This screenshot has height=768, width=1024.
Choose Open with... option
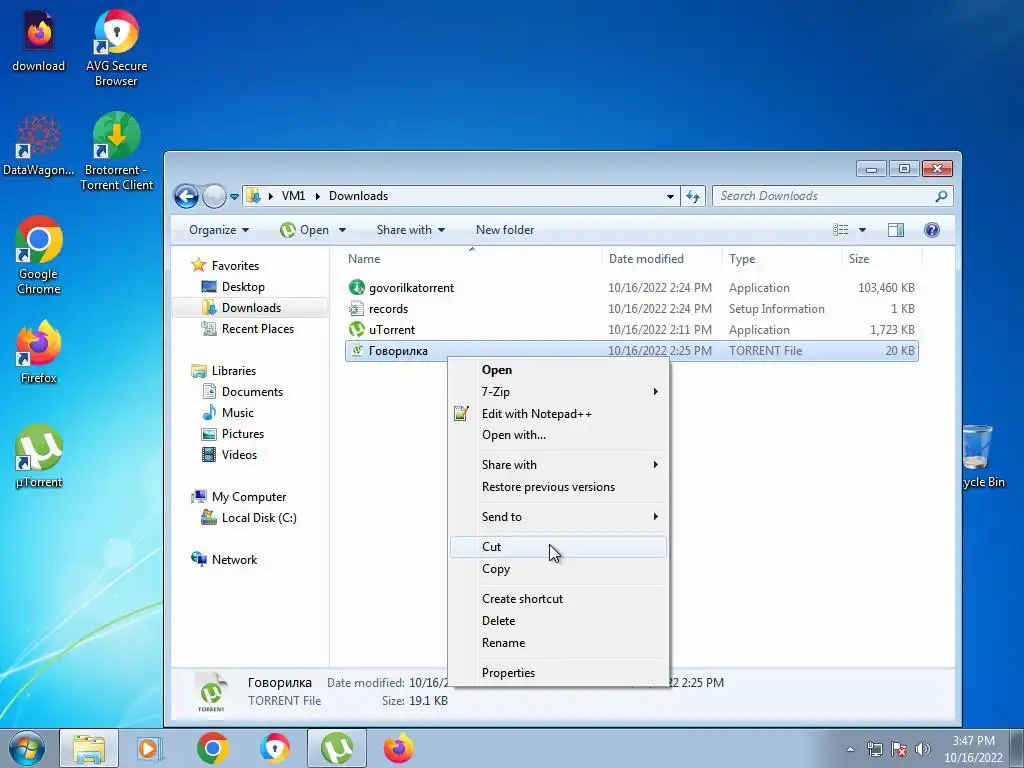click(558, 435)
